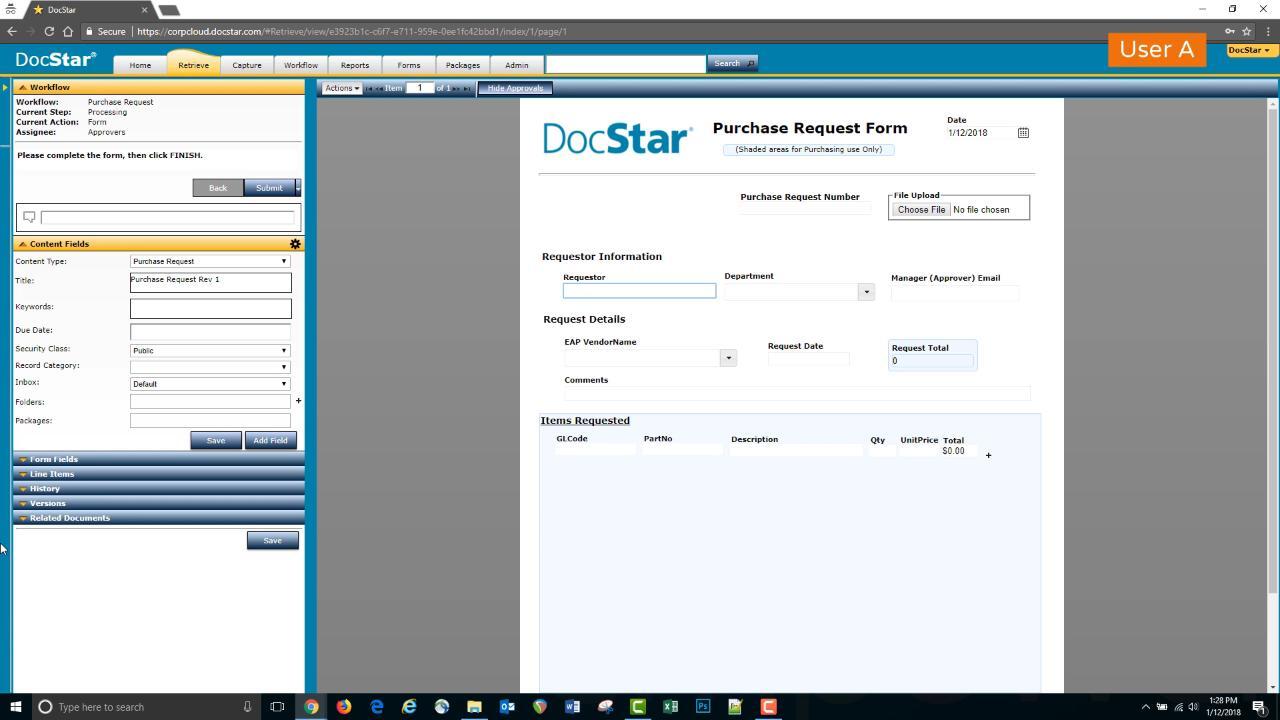
Task: Click the plus icon next to Folders
Action: [298, 401]
